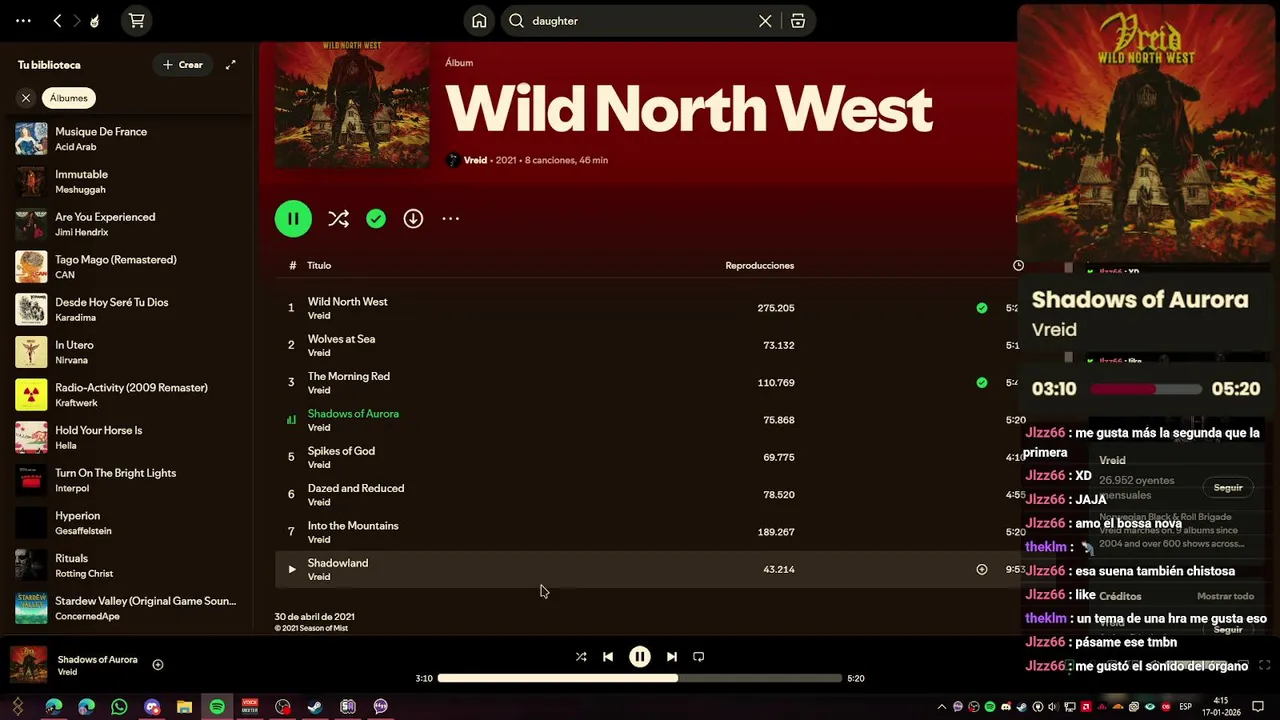The height and width of the screenshot is (720, 1280).
Task: Open the Shadows of Aurora title in player bar
Action: pyautogui.click(x=97, y=660)
